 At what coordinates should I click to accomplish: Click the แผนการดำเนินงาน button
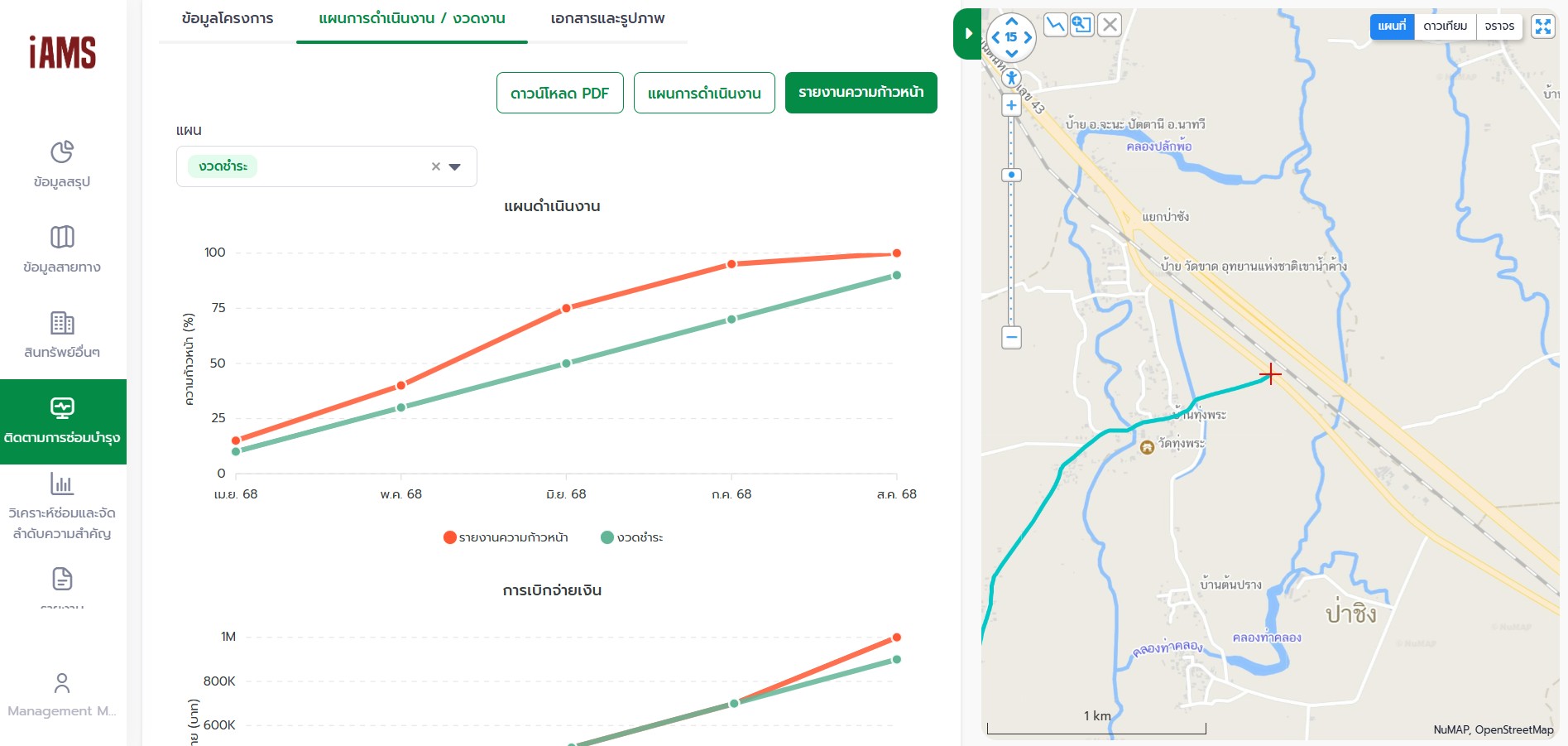click(704, 93)
